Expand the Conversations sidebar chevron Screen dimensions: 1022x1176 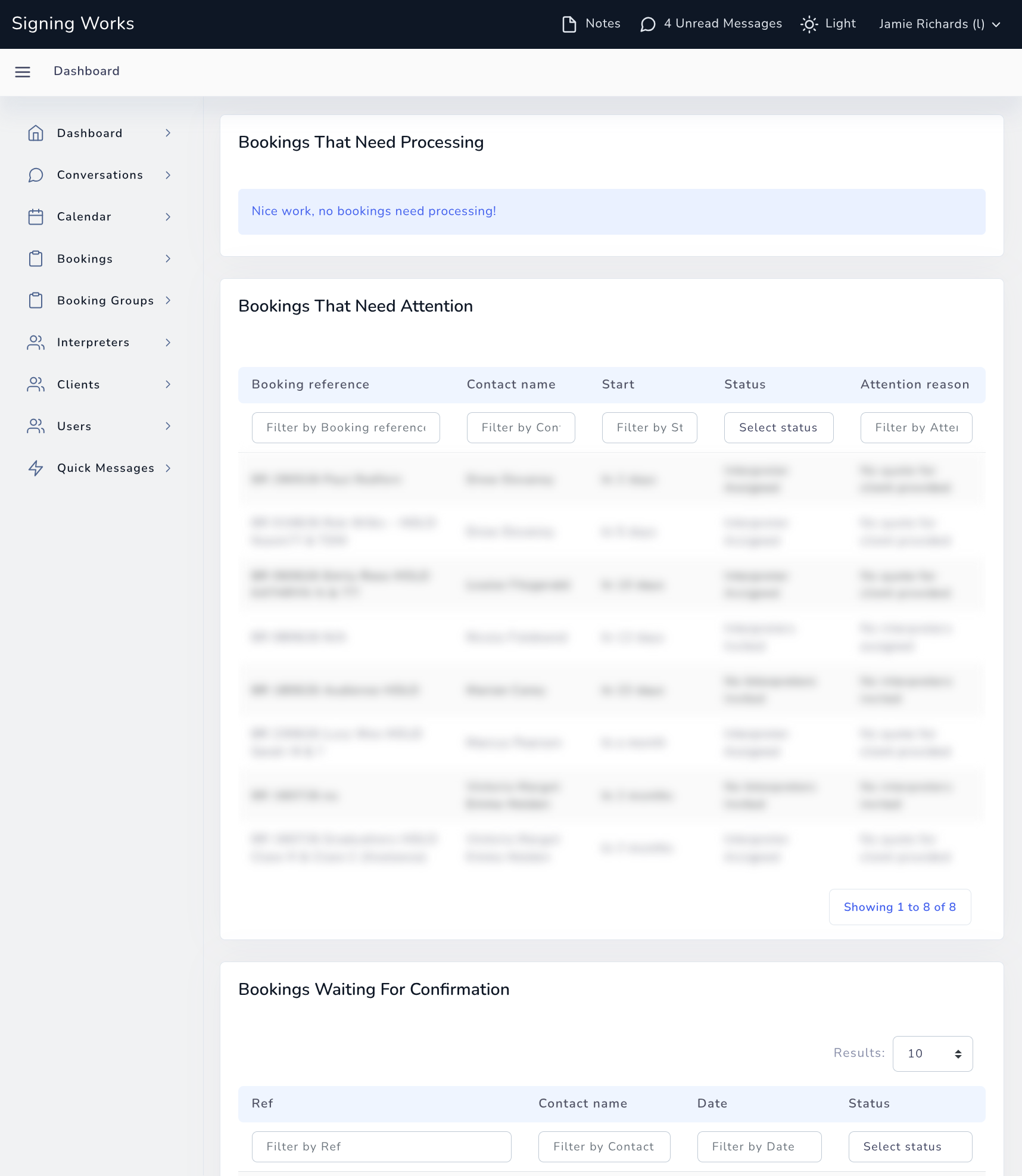point(168,175)
